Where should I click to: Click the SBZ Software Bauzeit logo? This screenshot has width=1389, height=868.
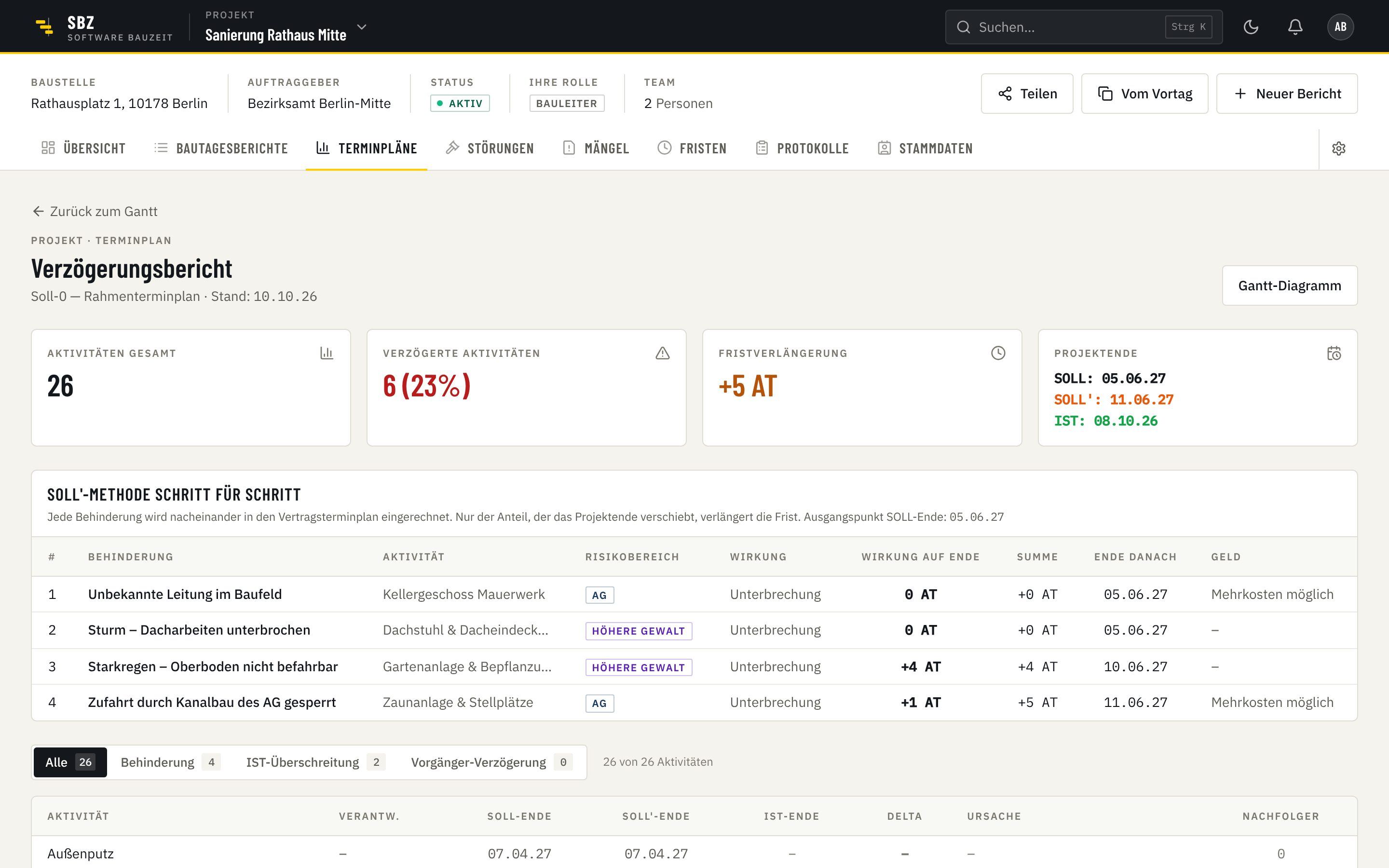(103, 27)
